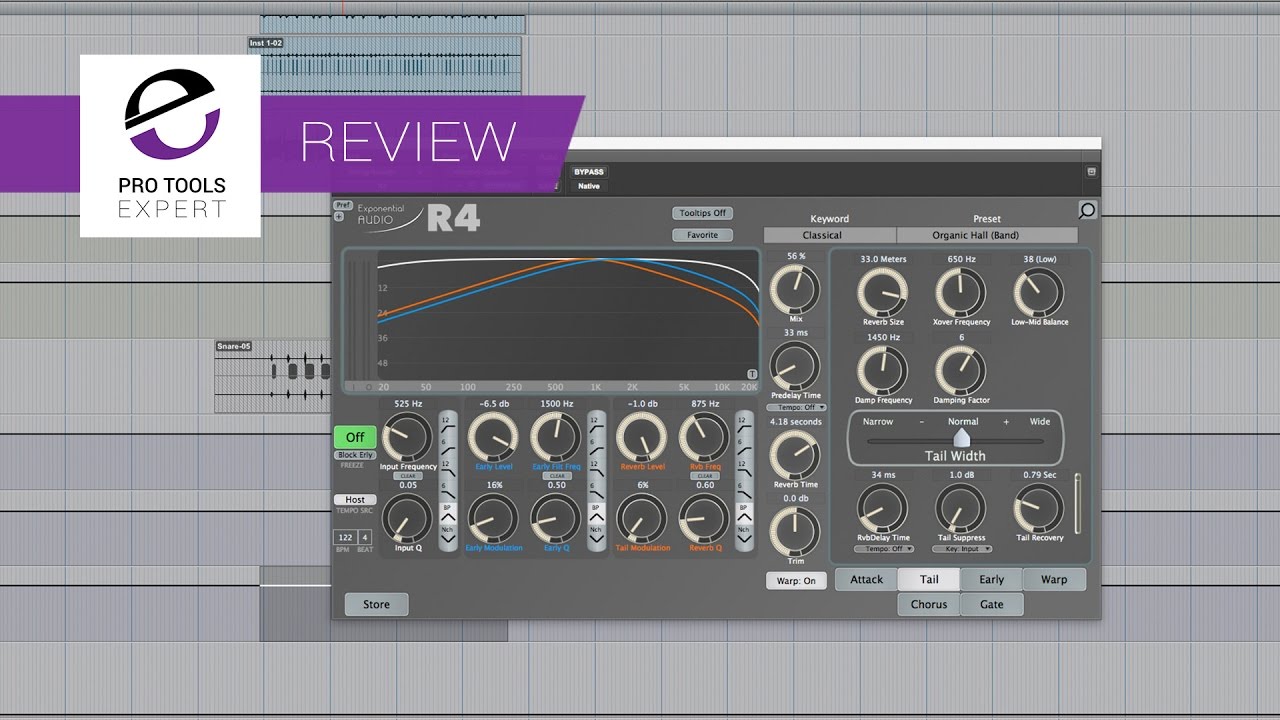
Task: Open the Pref menu button
Action: coord(343,205)
